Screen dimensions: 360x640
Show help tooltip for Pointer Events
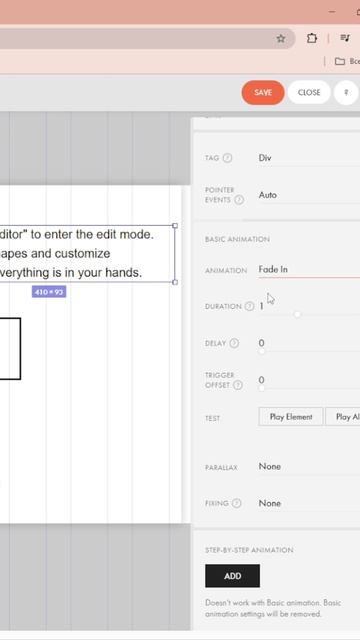(240, 200)
